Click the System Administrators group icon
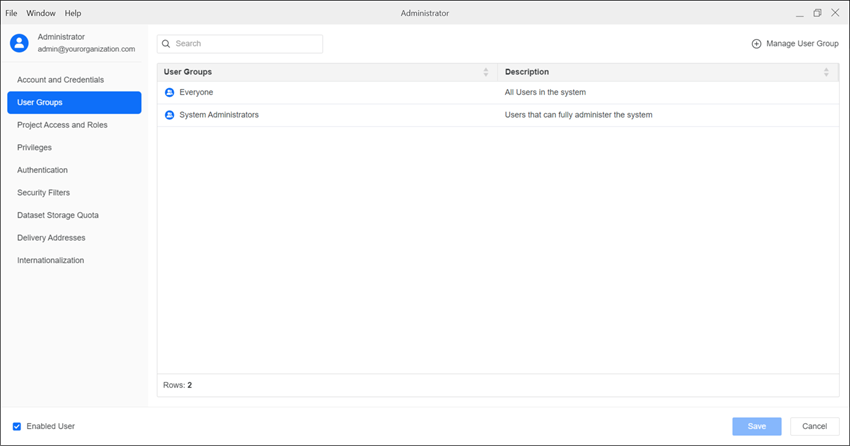This screenshot has width=850, height=446. pos(169,115)
